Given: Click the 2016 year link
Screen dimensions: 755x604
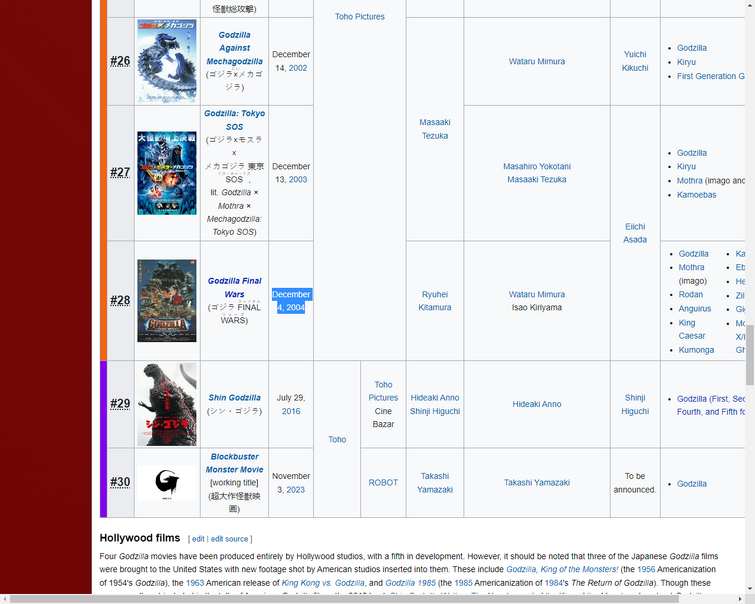Looking at the screenshot, I should [x=291, y=411].
